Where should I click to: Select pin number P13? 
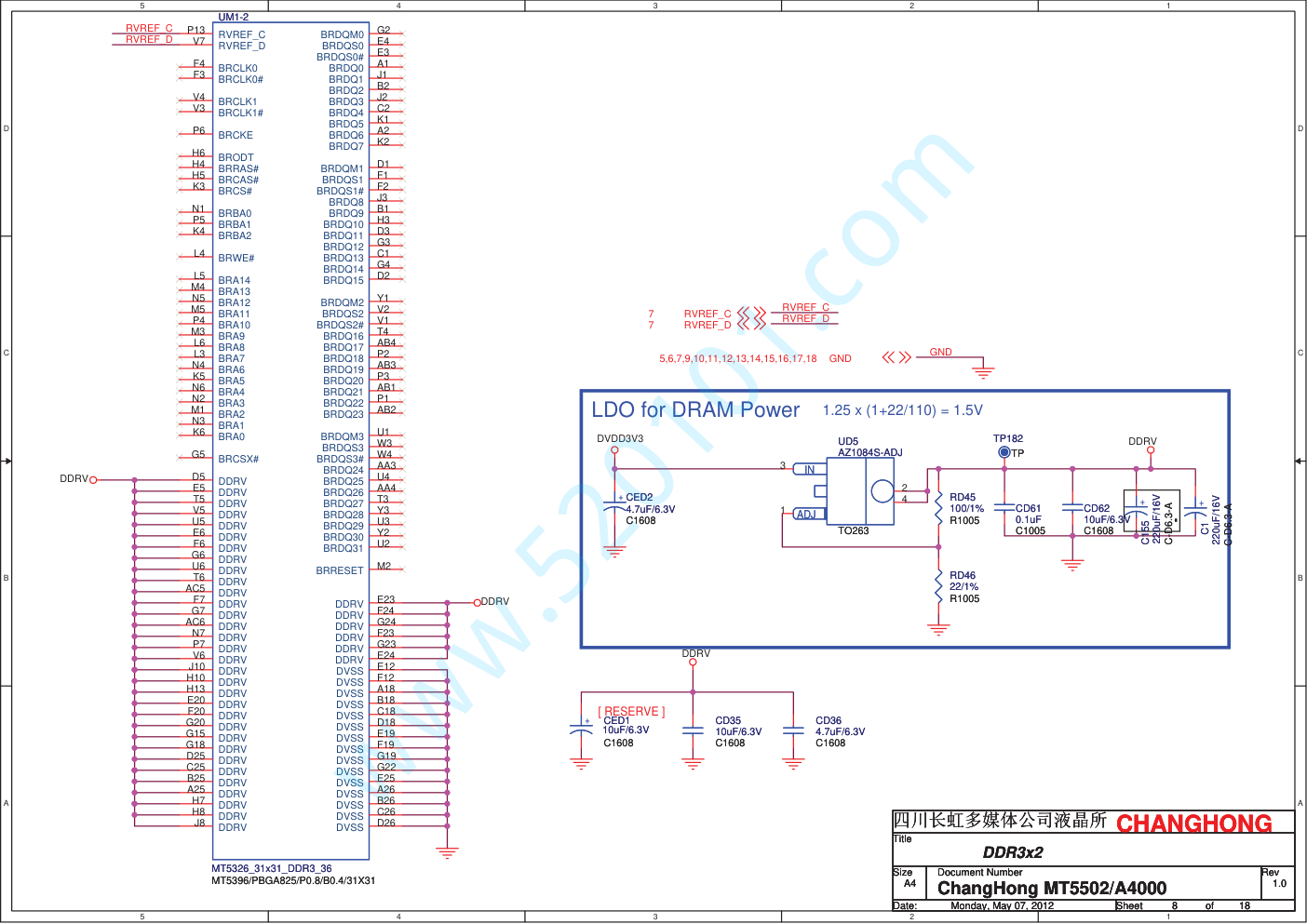coord(196,31)
